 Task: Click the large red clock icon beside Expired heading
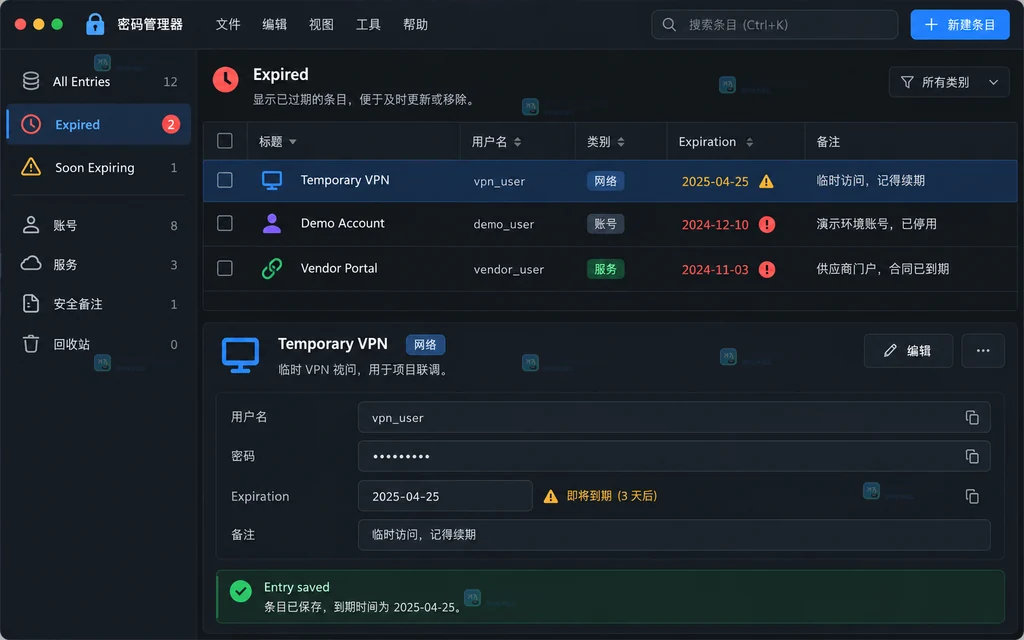226,80
